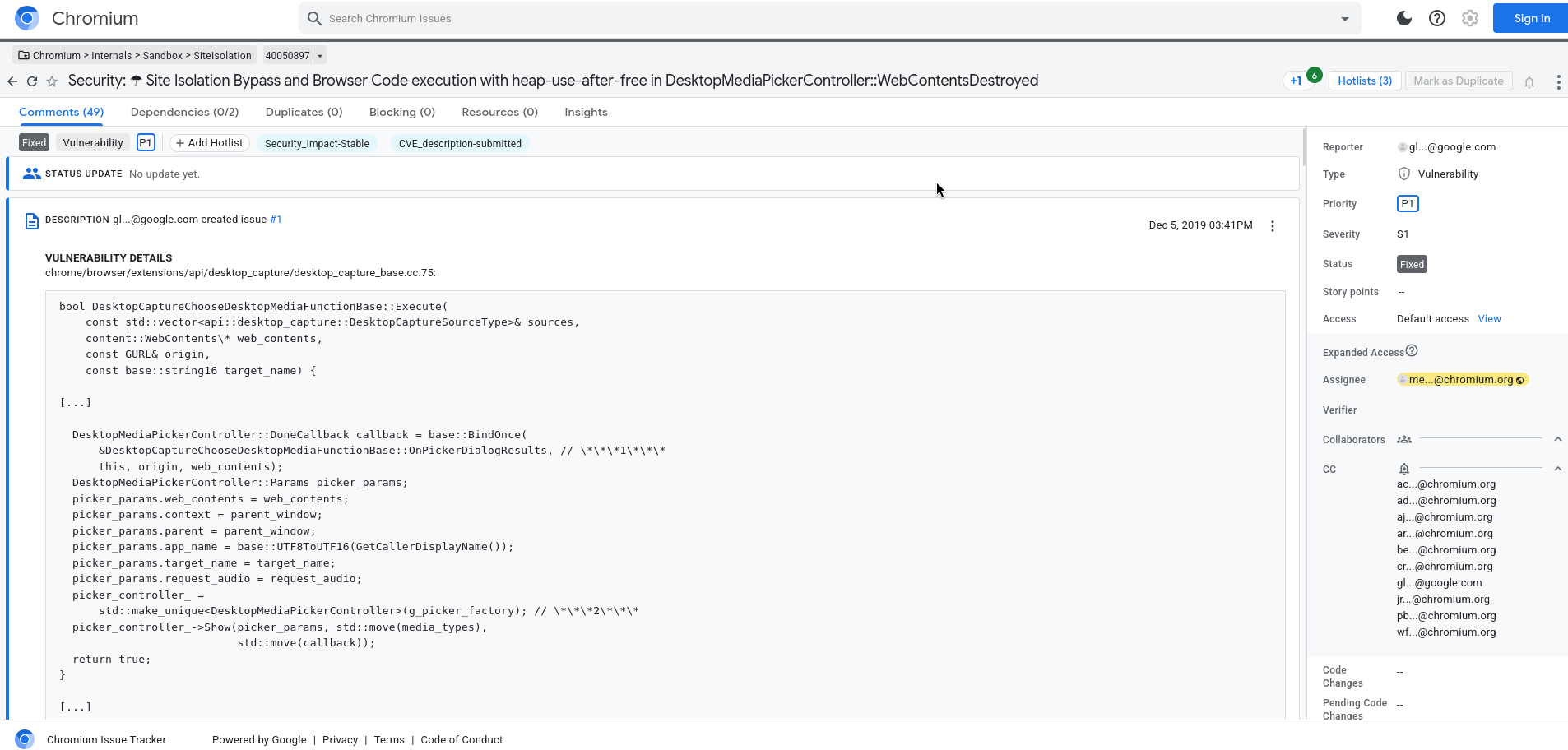1568x750 pixels.
Task: Click the P1 priority chip near Vulnerability
Action: pos(146,142)
